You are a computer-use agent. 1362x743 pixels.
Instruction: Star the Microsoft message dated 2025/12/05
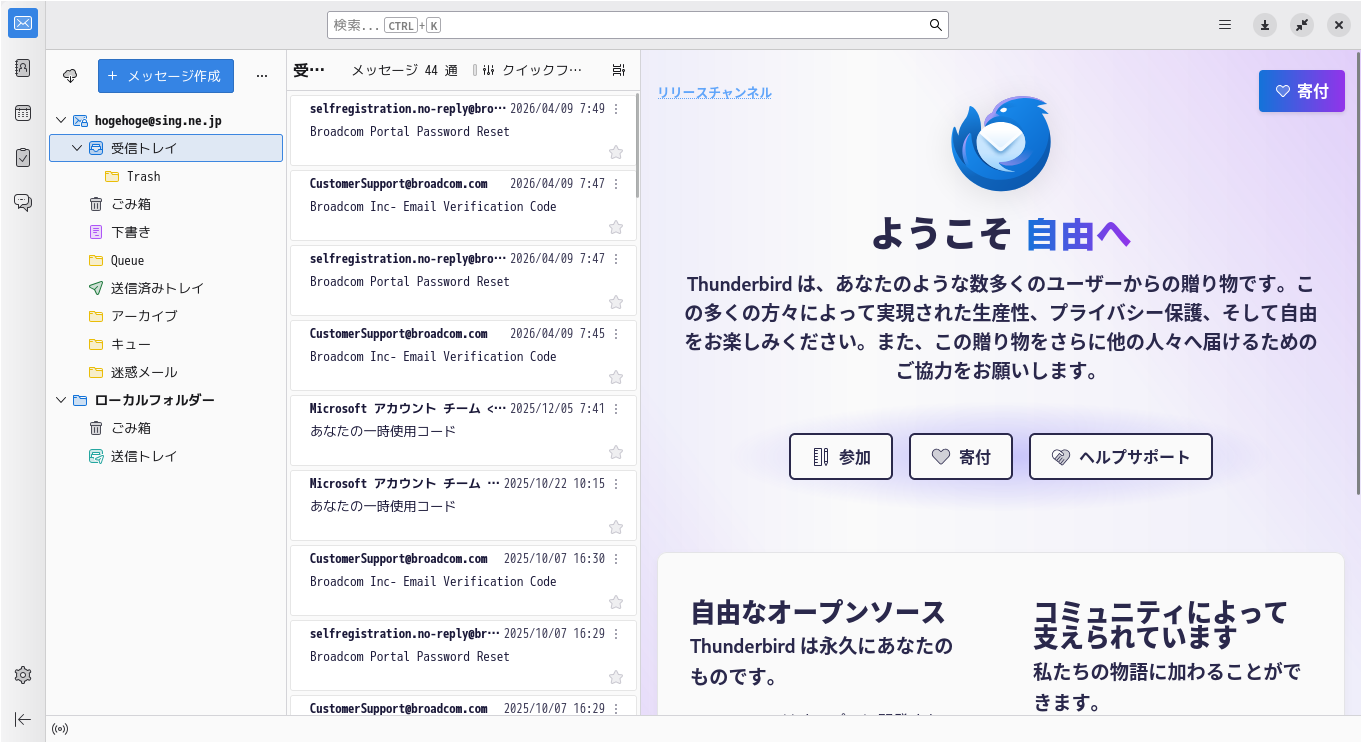pos(616,452)
